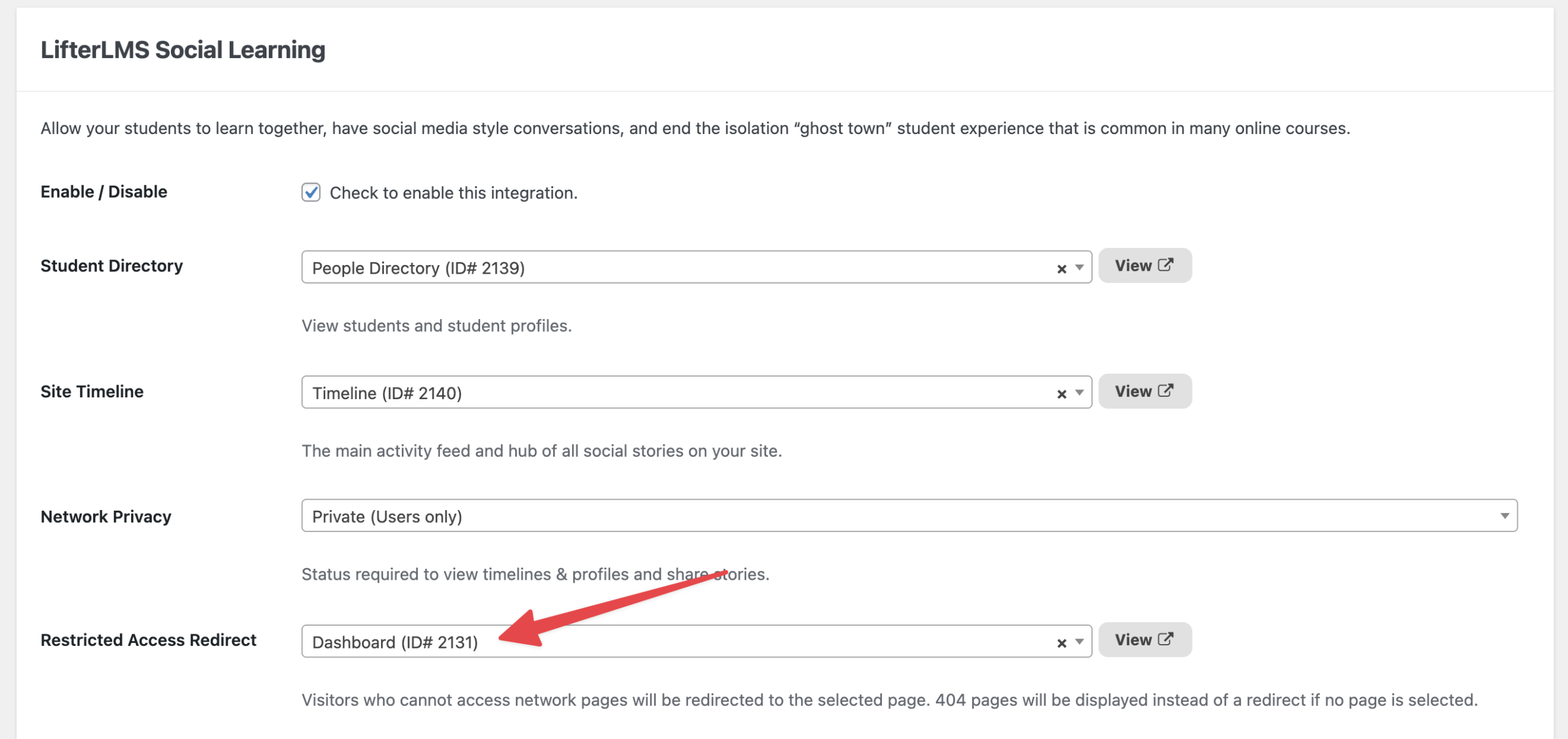Viewport: 1568px width, 739px height.
Task: Click external link icon on Student Directory View
Action: coord(1166,265)
